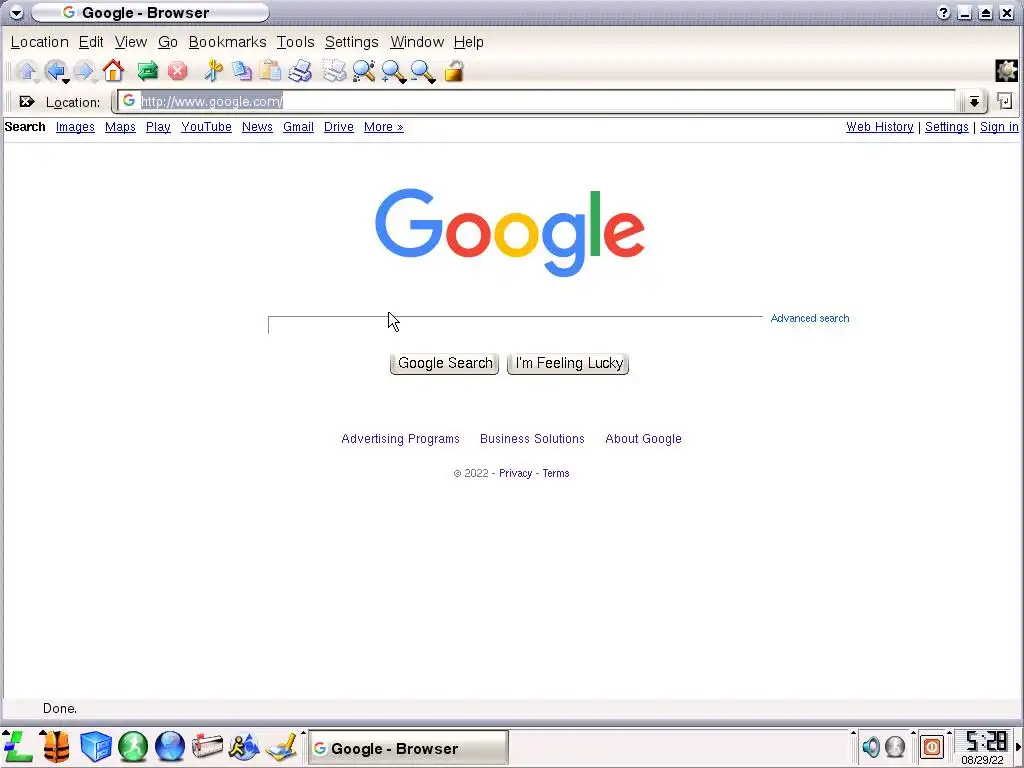Click the animated gear throbber icon
The image size is (1024, 768).
coord(1006,71)
